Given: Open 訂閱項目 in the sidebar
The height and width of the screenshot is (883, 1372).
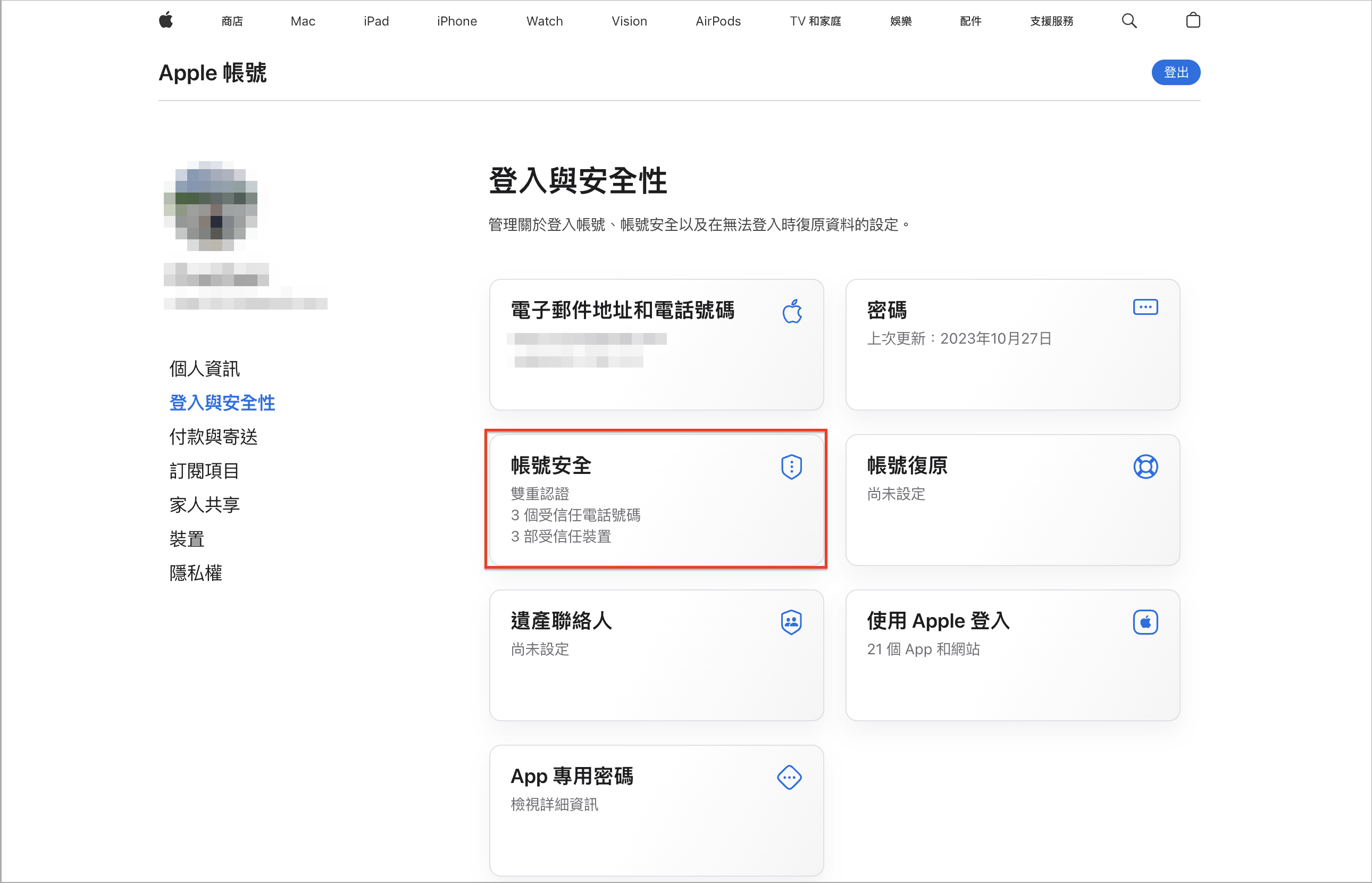Looking at the screenshot, I should (205, 471).
